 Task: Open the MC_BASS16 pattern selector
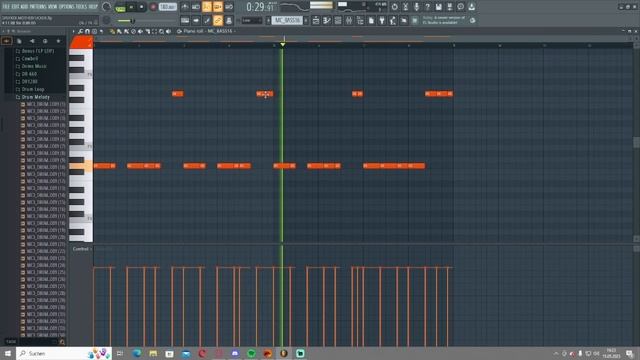[287, 20]
